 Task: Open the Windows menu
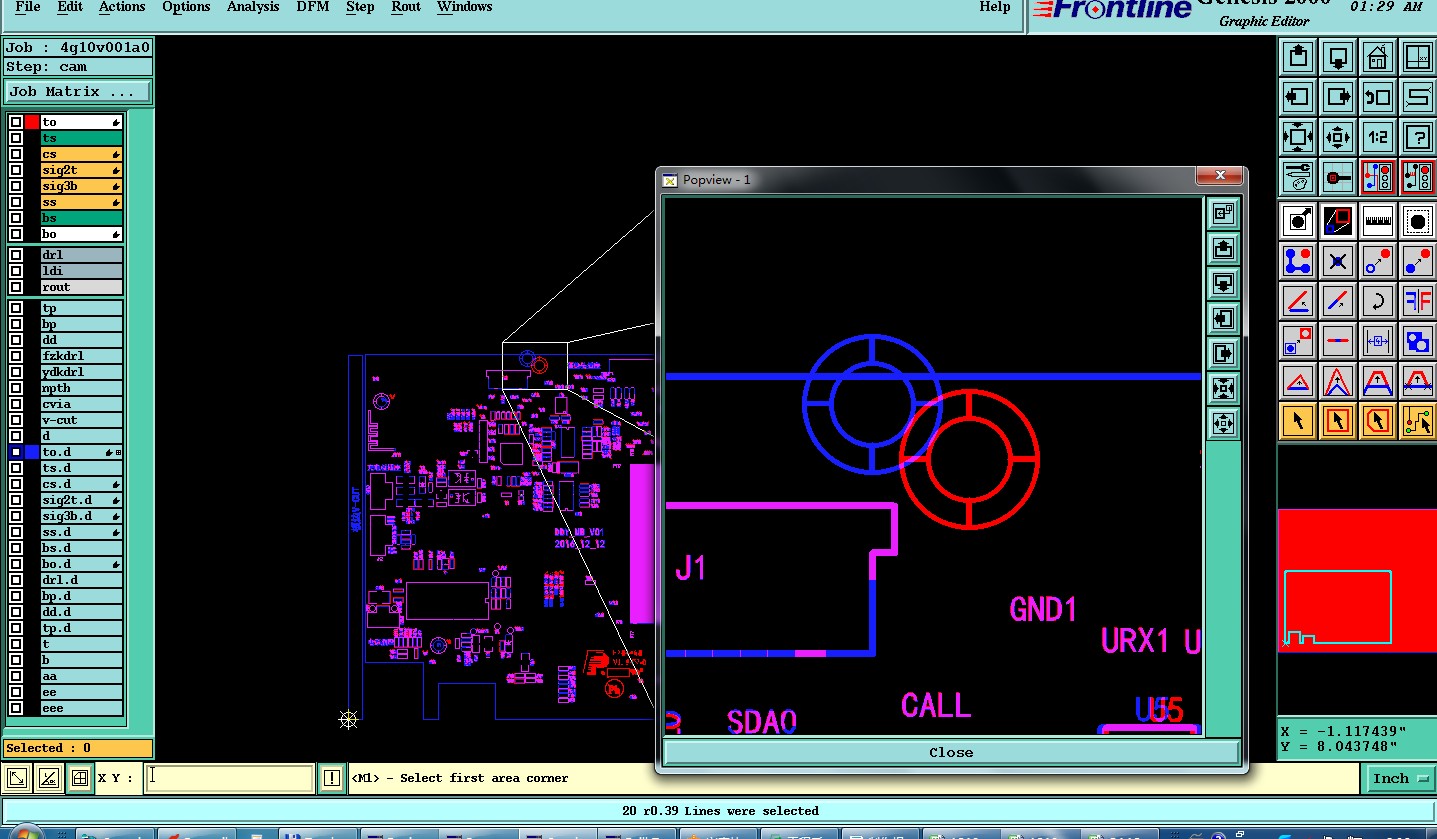click(464, 7)
